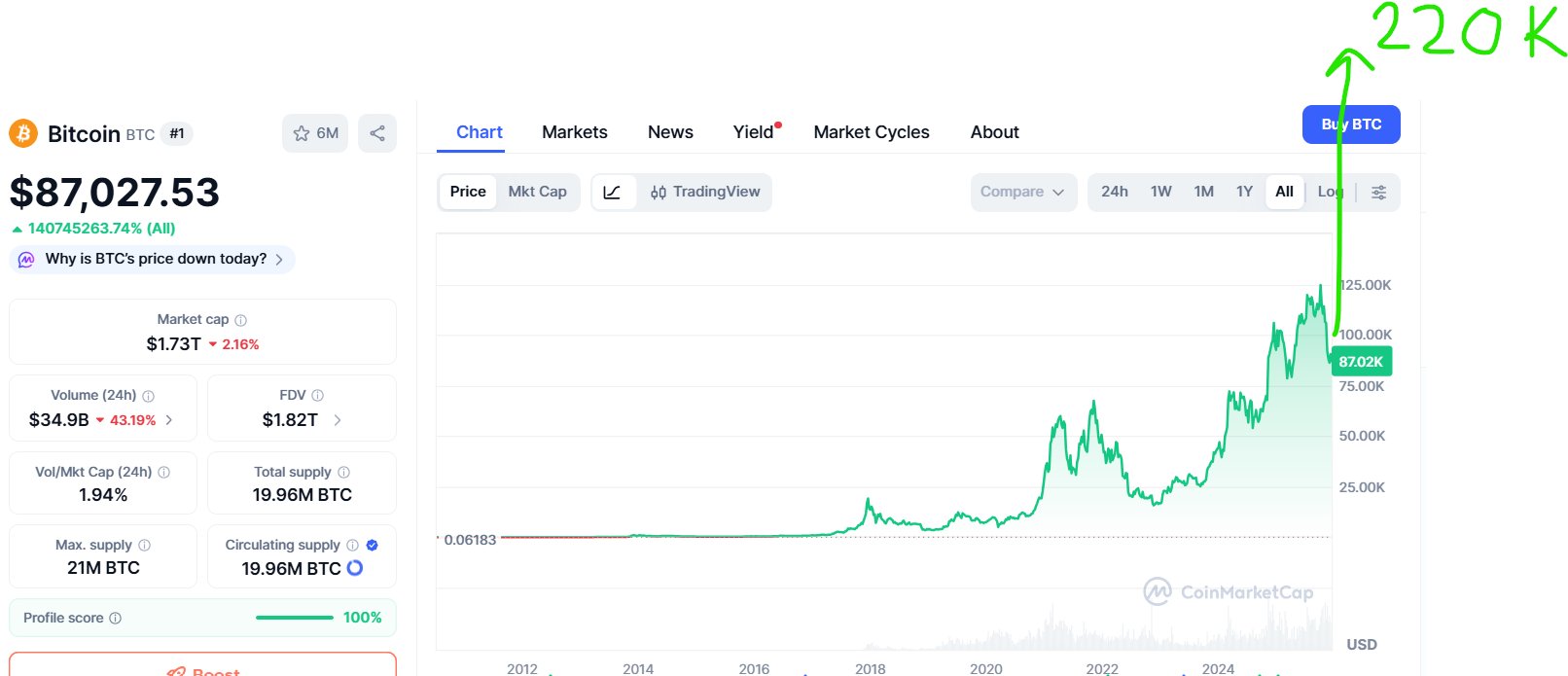Toggle the Log scale option
Image resolution: width=1568 pixels, height=676 pixels.
pyautogui.click(x=1330, y=192)
